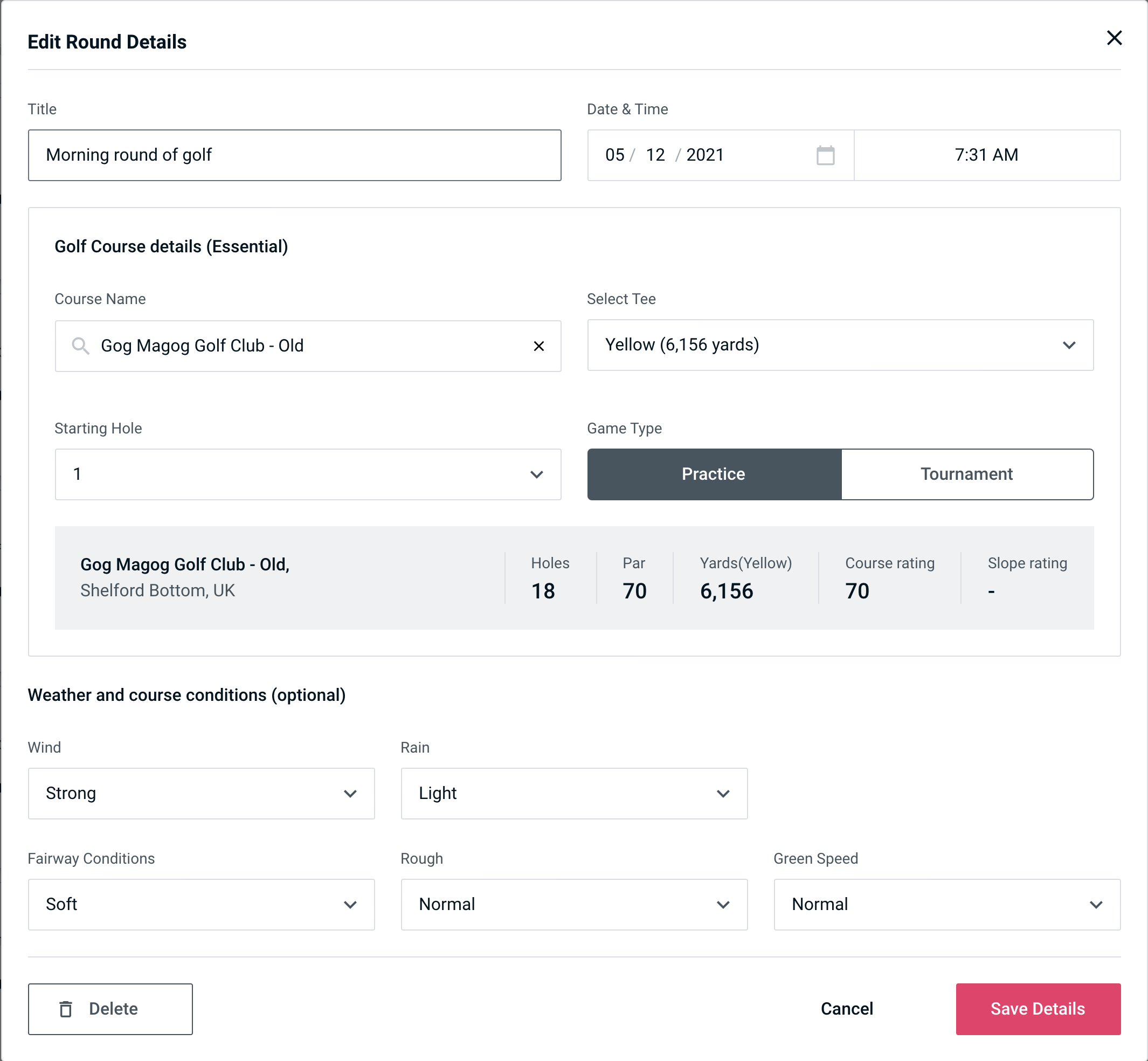Click the search icon in Course Name field
The width and height of the screenshot is (1148, 1061).
80,346
